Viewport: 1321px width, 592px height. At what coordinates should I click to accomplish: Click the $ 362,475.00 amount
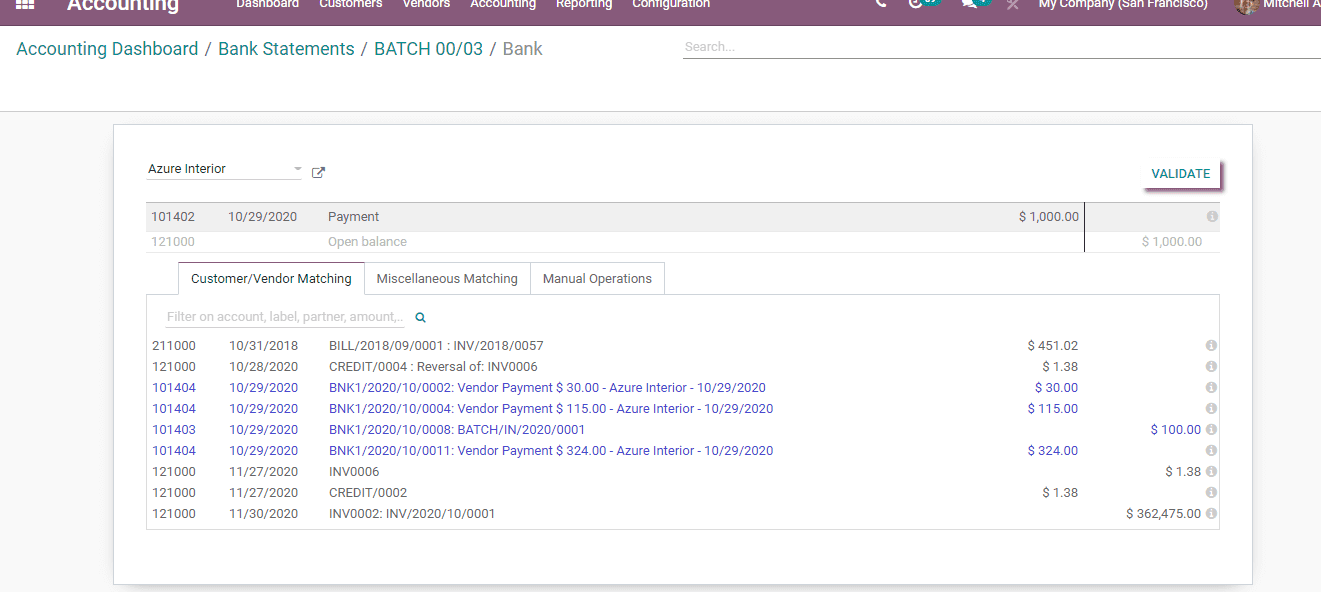click(1163, 514)
